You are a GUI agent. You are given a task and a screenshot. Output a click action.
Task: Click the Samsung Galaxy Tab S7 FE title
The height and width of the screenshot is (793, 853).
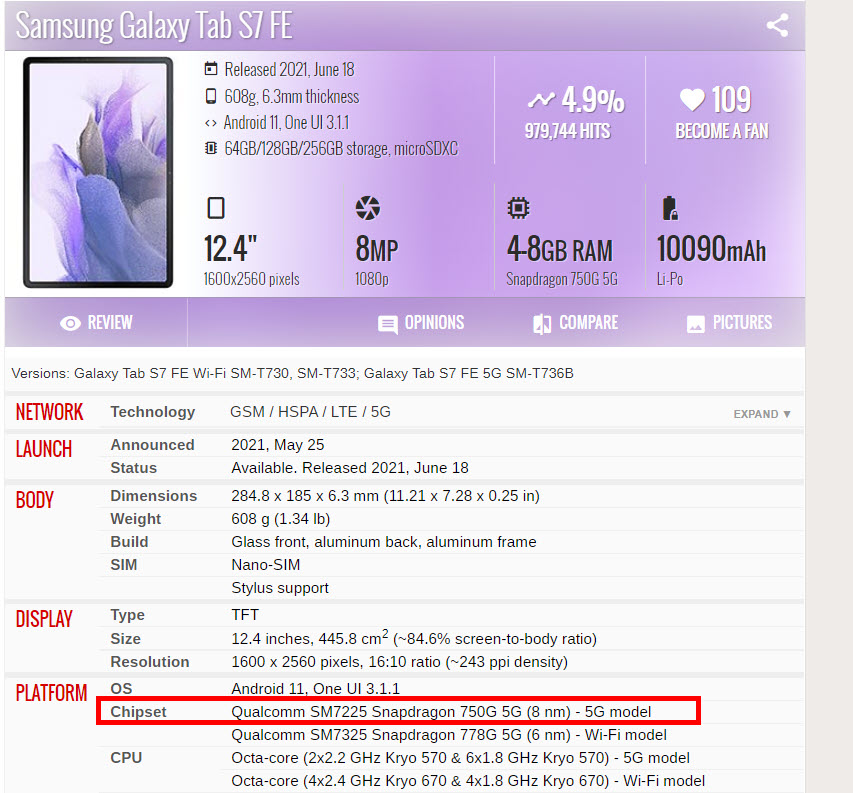point(154,25)
